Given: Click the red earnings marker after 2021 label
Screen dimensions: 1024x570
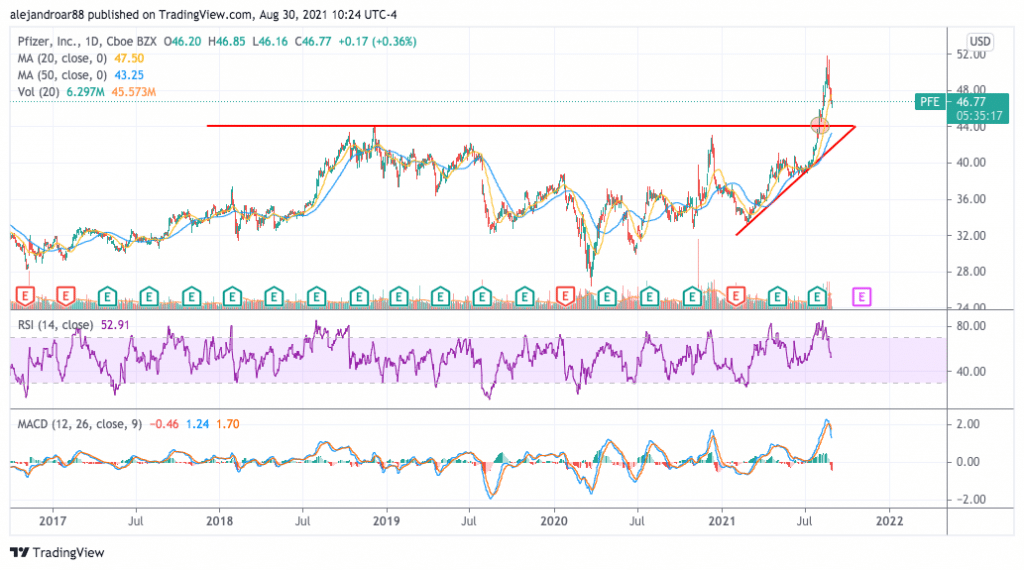Looking at the screenshot, I should click(x=736, y=296).
